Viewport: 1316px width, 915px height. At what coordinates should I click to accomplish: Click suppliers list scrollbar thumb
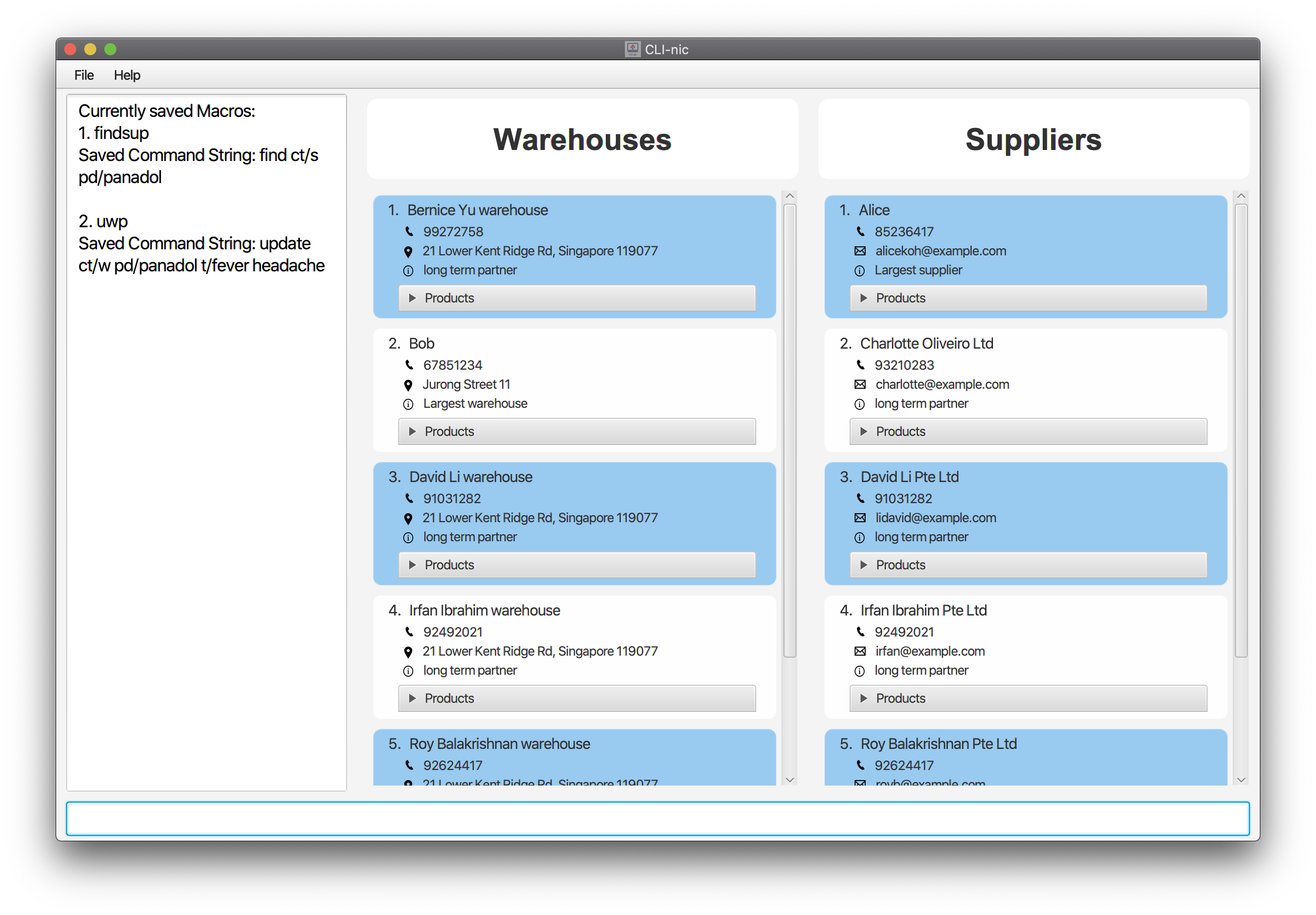(x=1241, y=430)
